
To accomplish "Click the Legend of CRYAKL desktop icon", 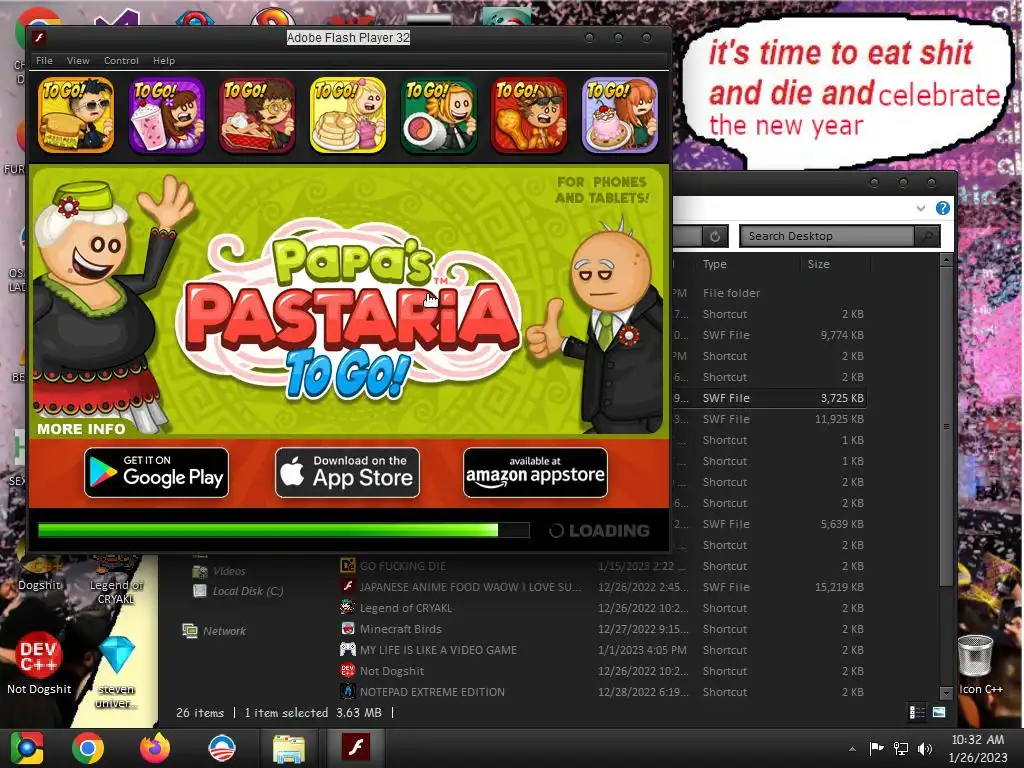I will pos(116,581).
